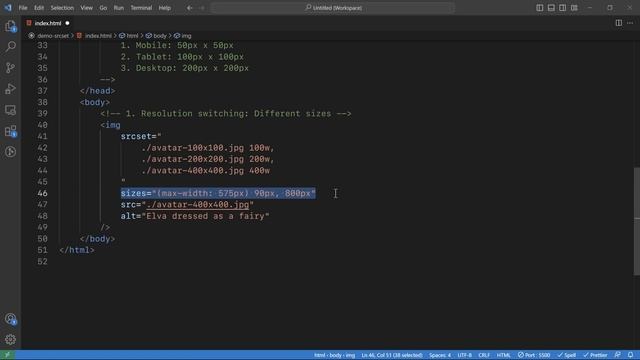Toggle the primary side bar layout icon

(540, 8)
